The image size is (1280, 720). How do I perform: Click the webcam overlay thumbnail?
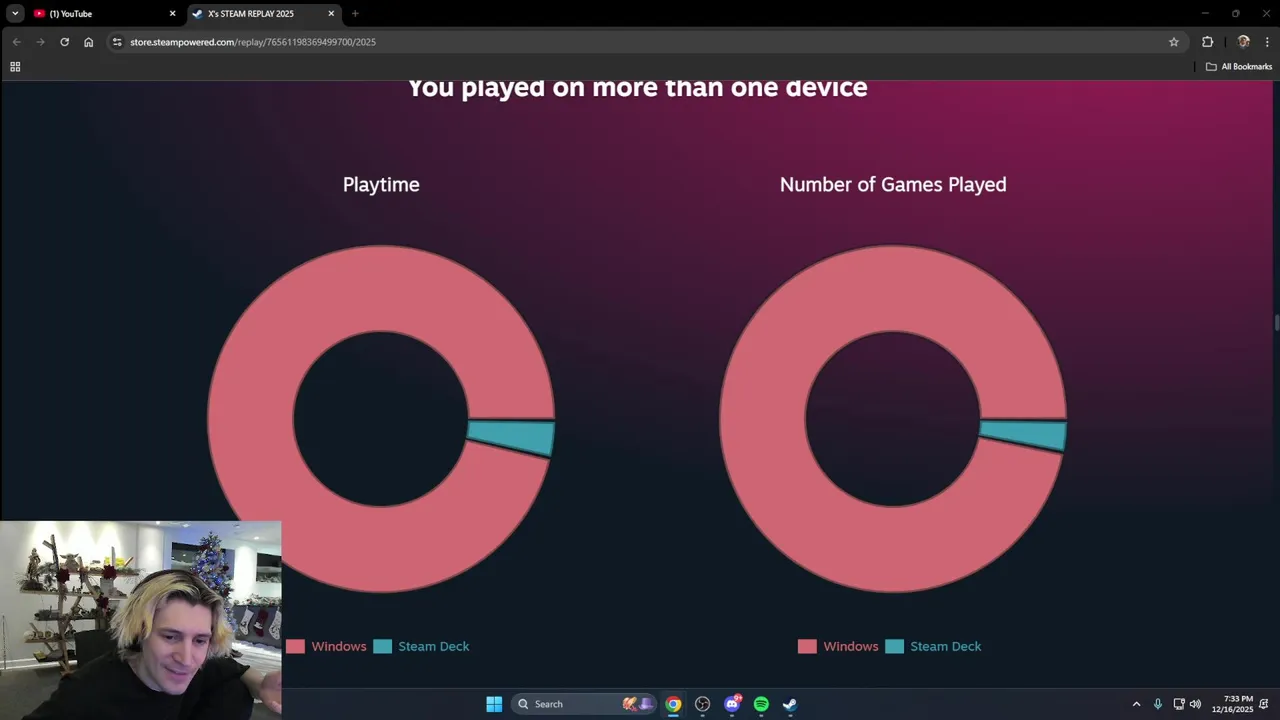[x=141, y=620]
